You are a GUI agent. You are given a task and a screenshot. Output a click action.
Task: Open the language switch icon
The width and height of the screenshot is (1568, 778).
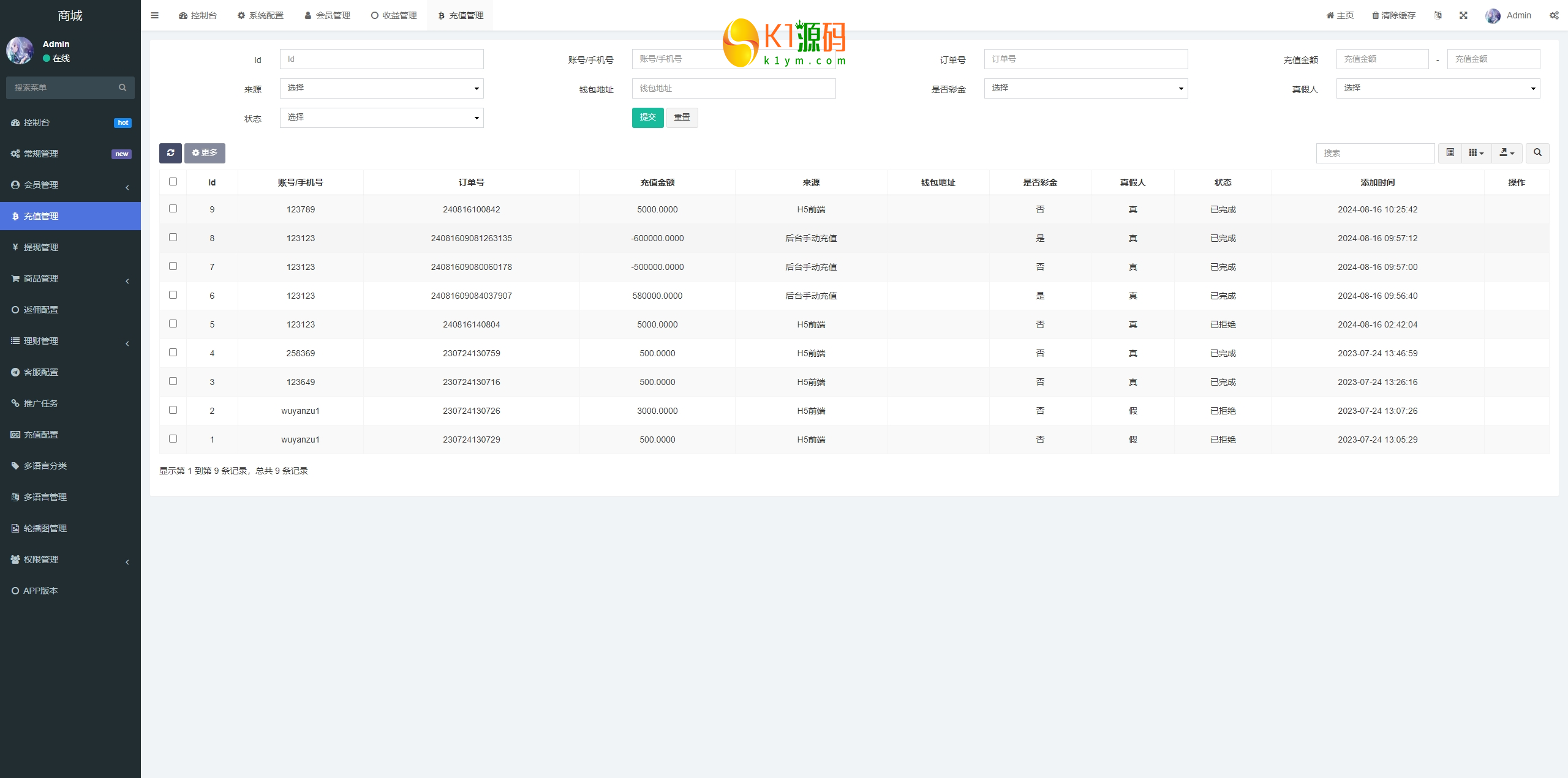point(1438,15)
